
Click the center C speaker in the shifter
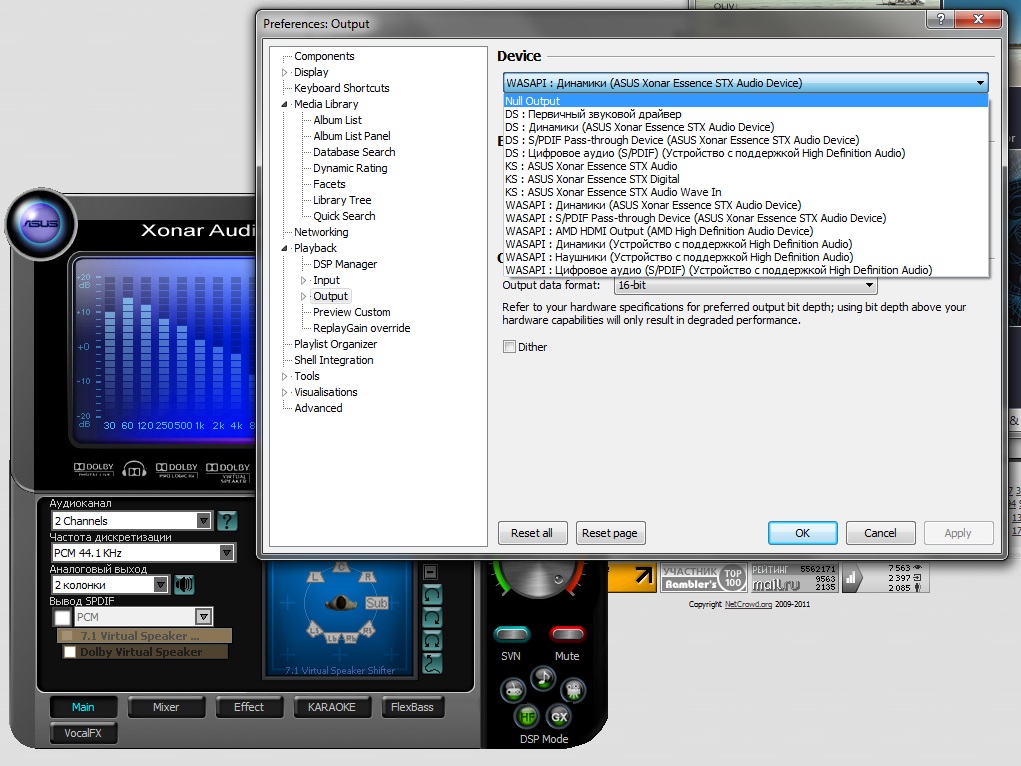point(341,568)
